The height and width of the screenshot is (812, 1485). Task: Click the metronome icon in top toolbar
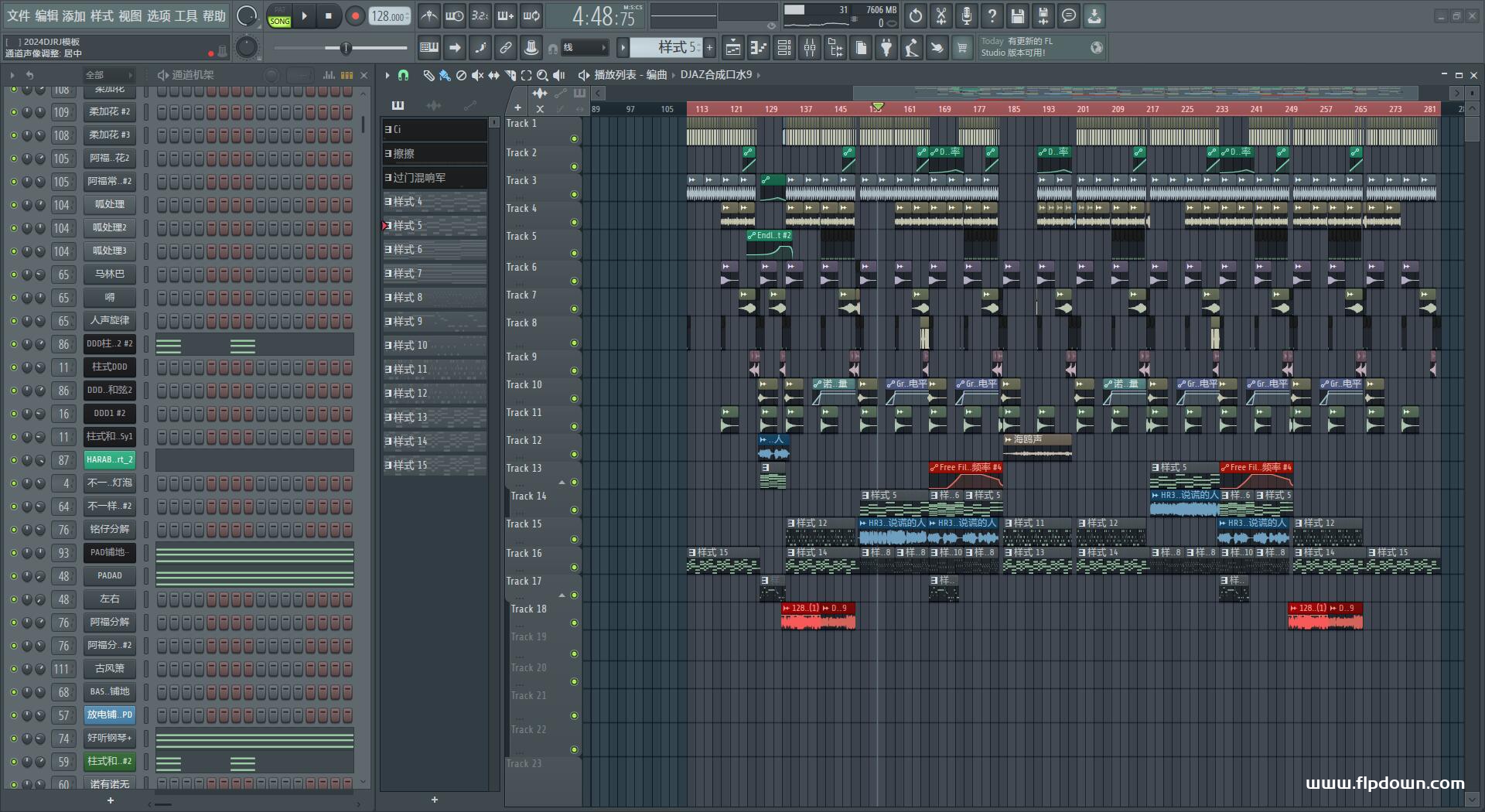[428, 15]
